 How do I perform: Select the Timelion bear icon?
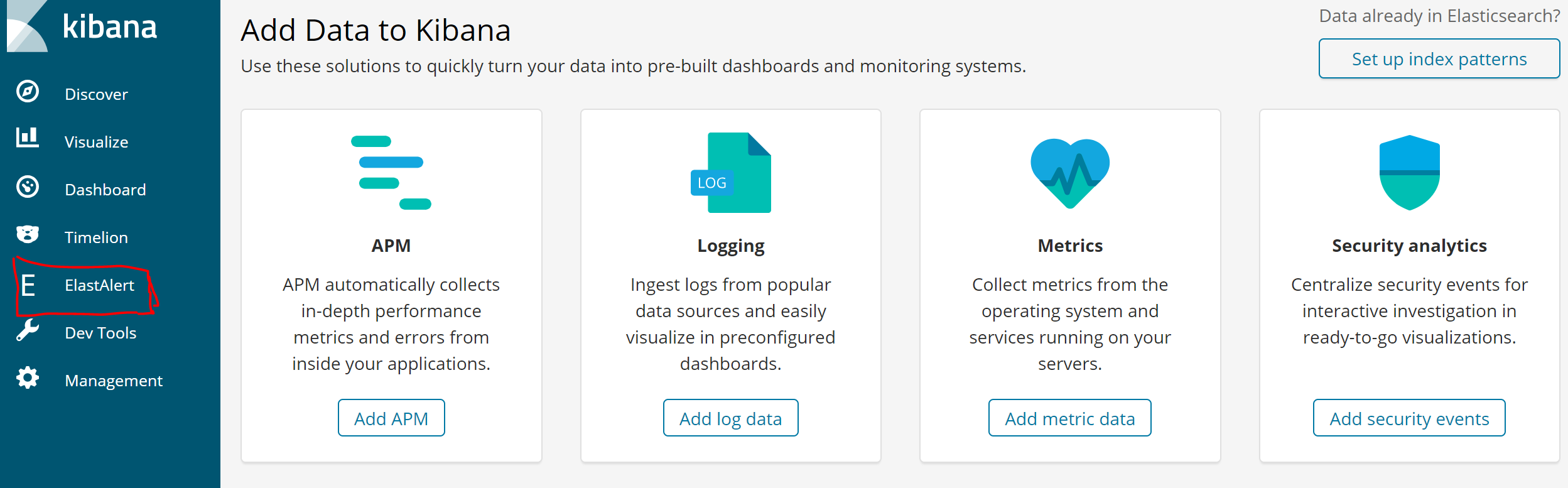pos(26,236)
